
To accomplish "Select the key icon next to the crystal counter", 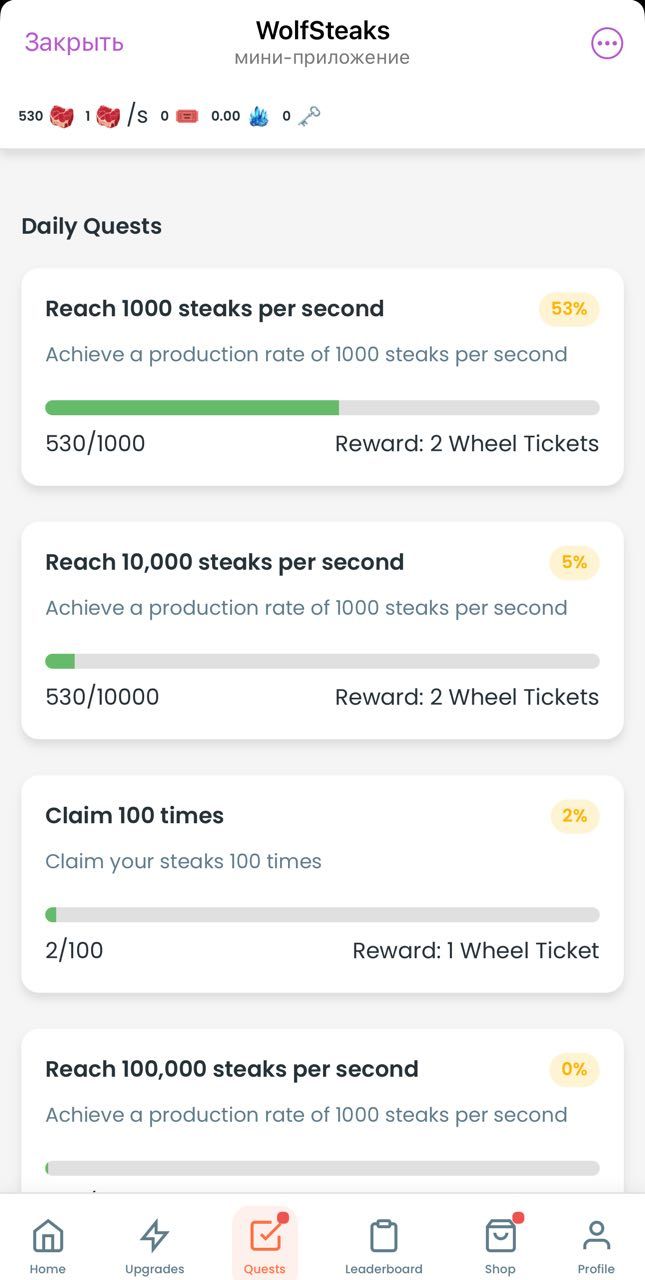I will [x=308, y=114].
